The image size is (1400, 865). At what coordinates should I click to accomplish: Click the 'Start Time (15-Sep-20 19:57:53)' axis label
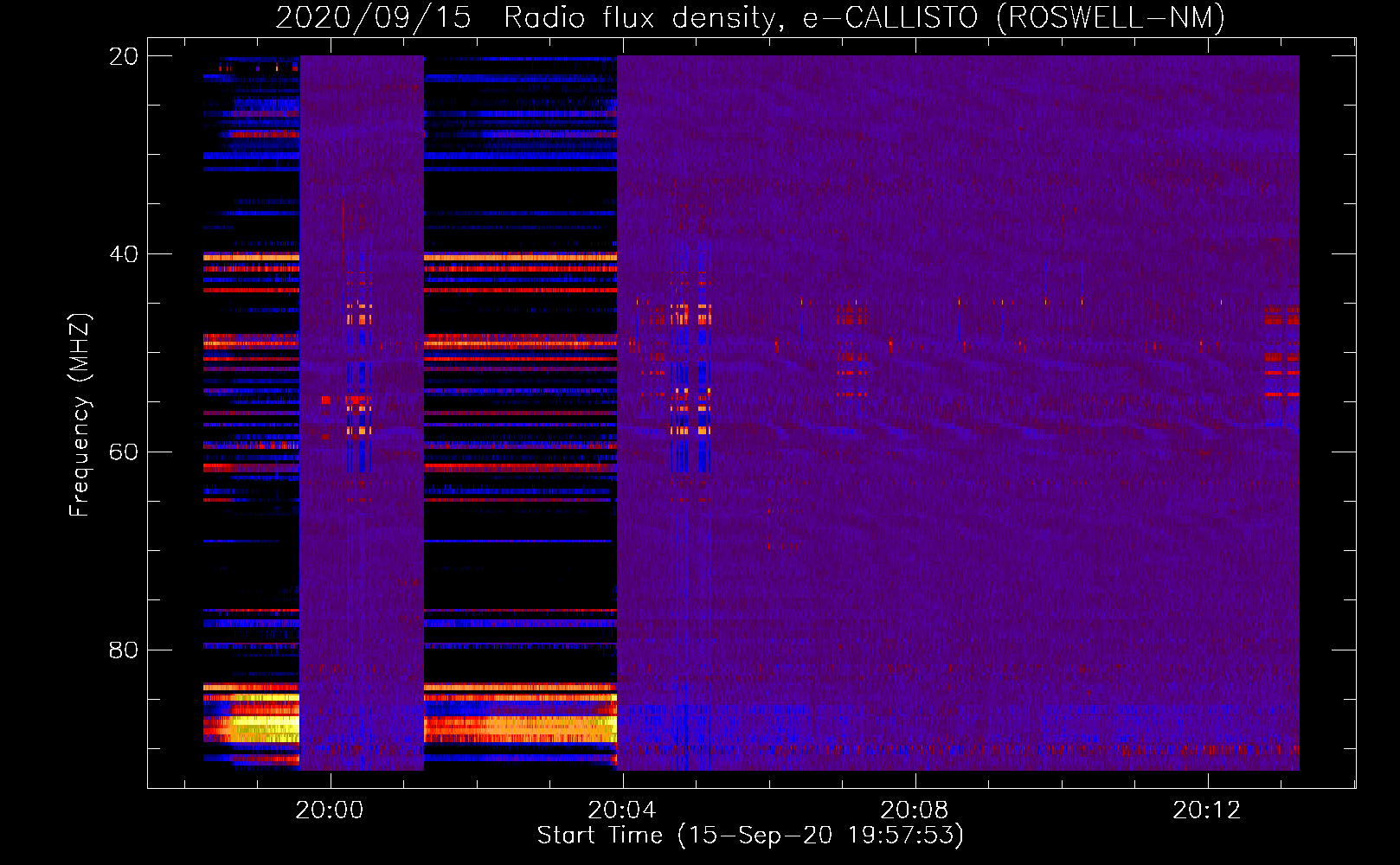[x=750, y=836]
